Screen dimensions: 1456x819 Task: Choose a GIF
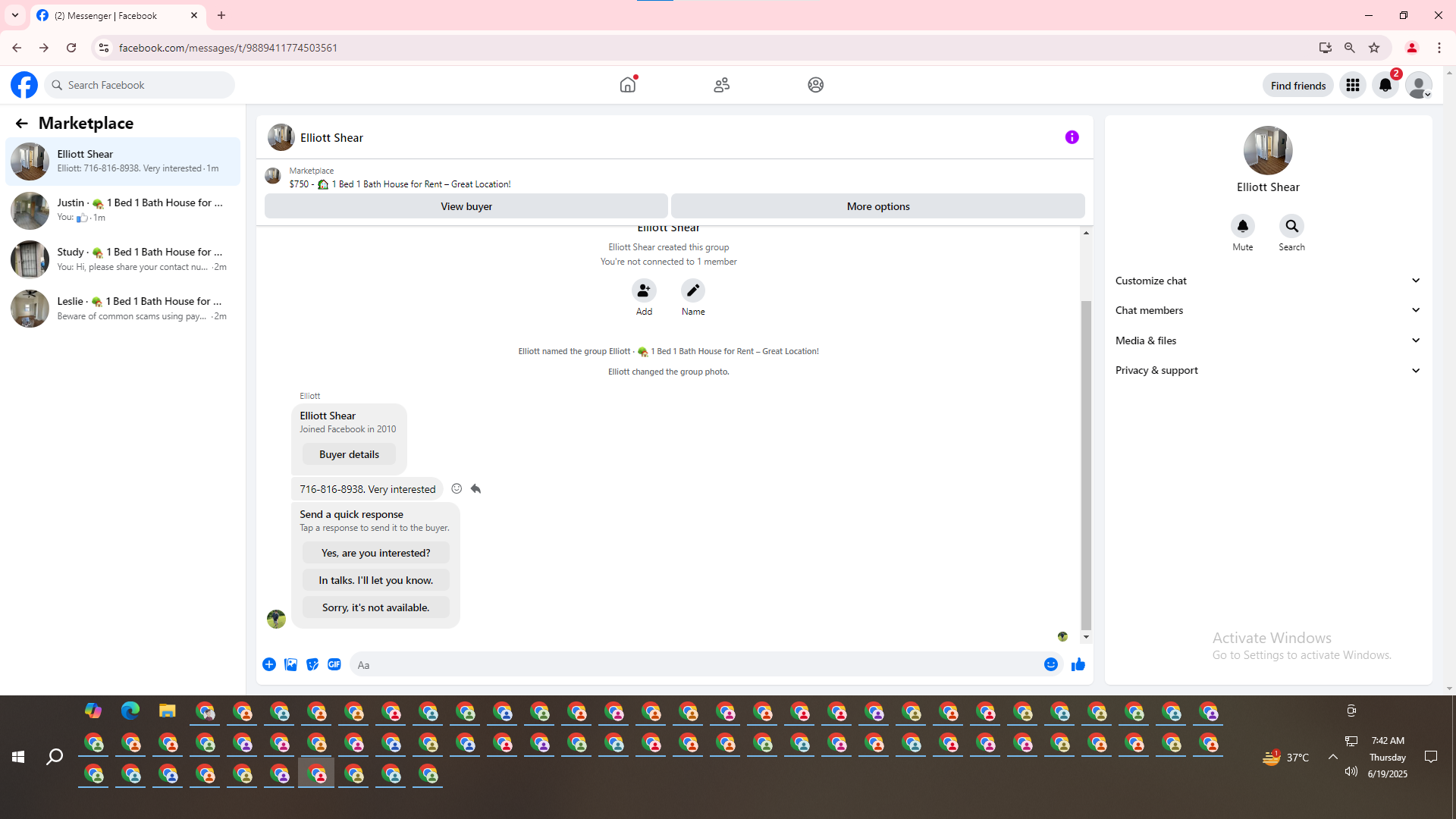(334, 665)
